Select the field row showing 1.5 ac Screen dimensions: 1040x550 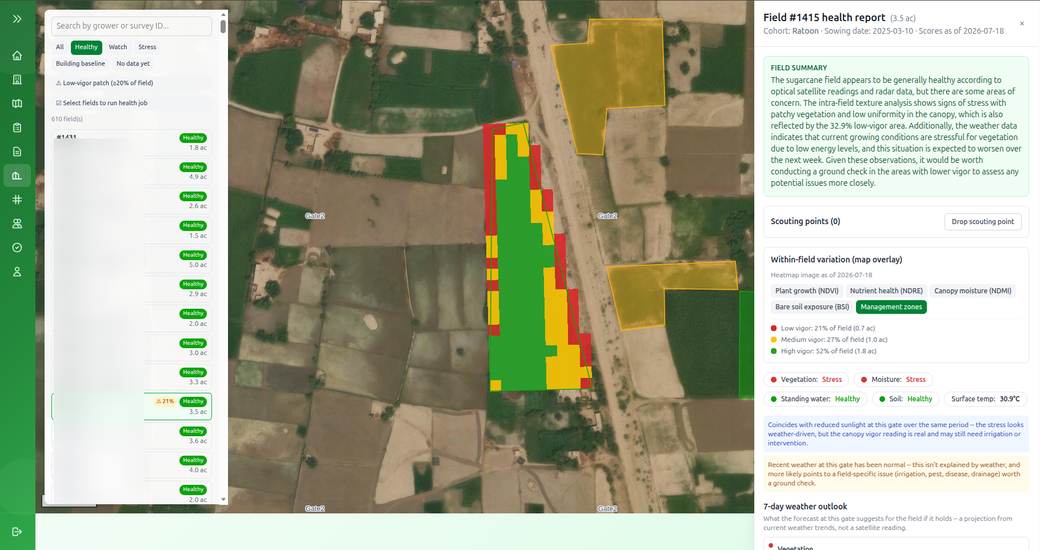(131, 230)
